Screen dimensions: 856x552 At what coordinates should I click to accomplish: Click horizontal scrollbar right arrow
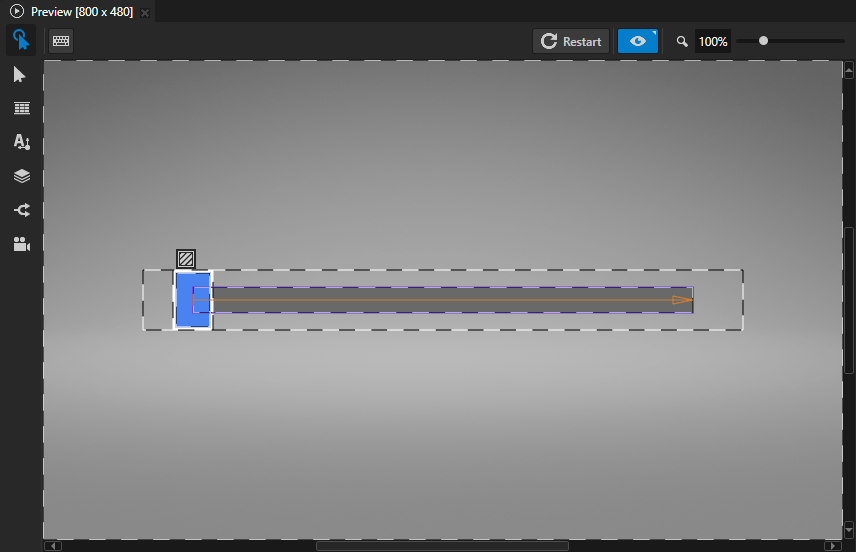click(833, 546)
